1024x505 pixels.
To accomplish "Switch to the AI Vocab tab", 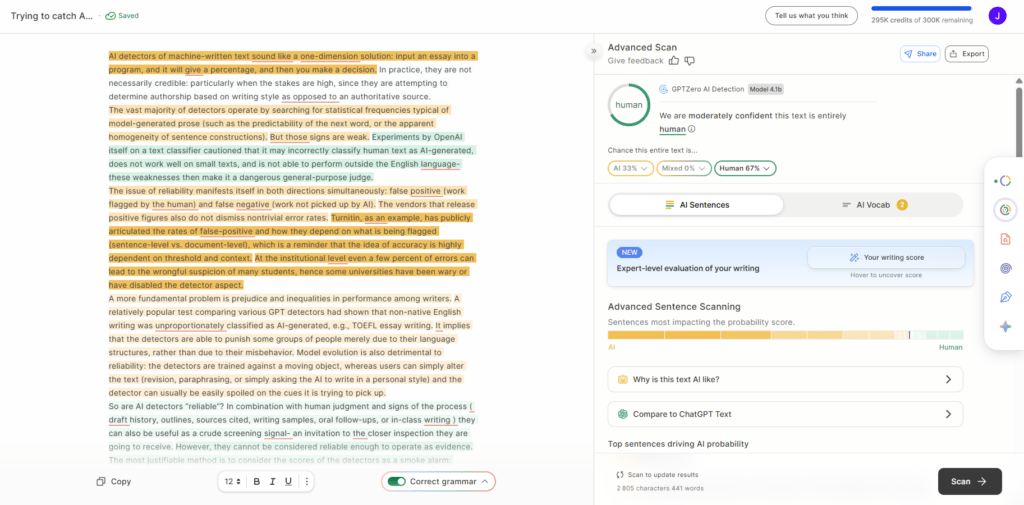I will tap(874, 205).
